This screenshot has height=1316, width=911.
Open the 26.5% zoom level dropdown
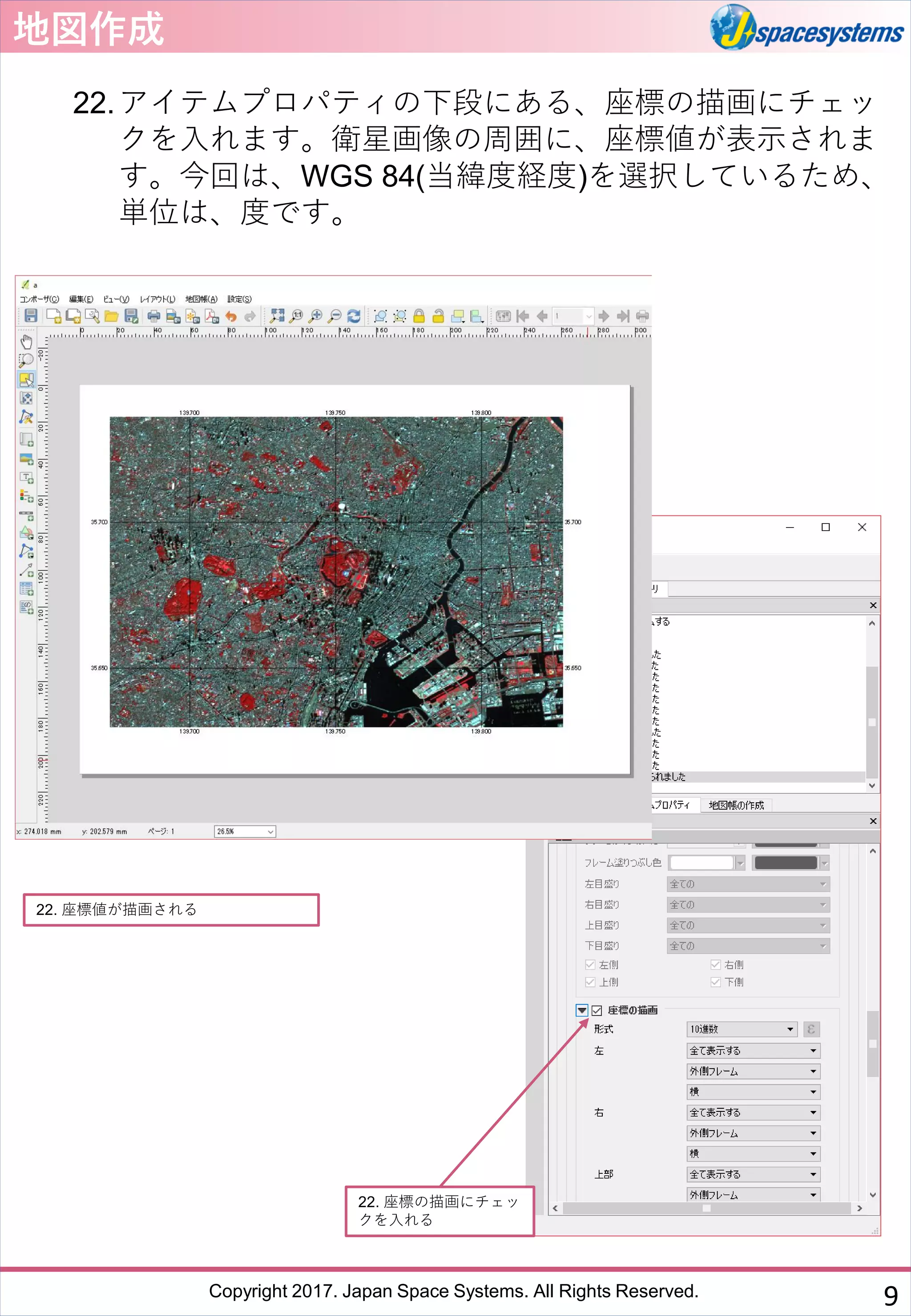click(x=246, y=832)
